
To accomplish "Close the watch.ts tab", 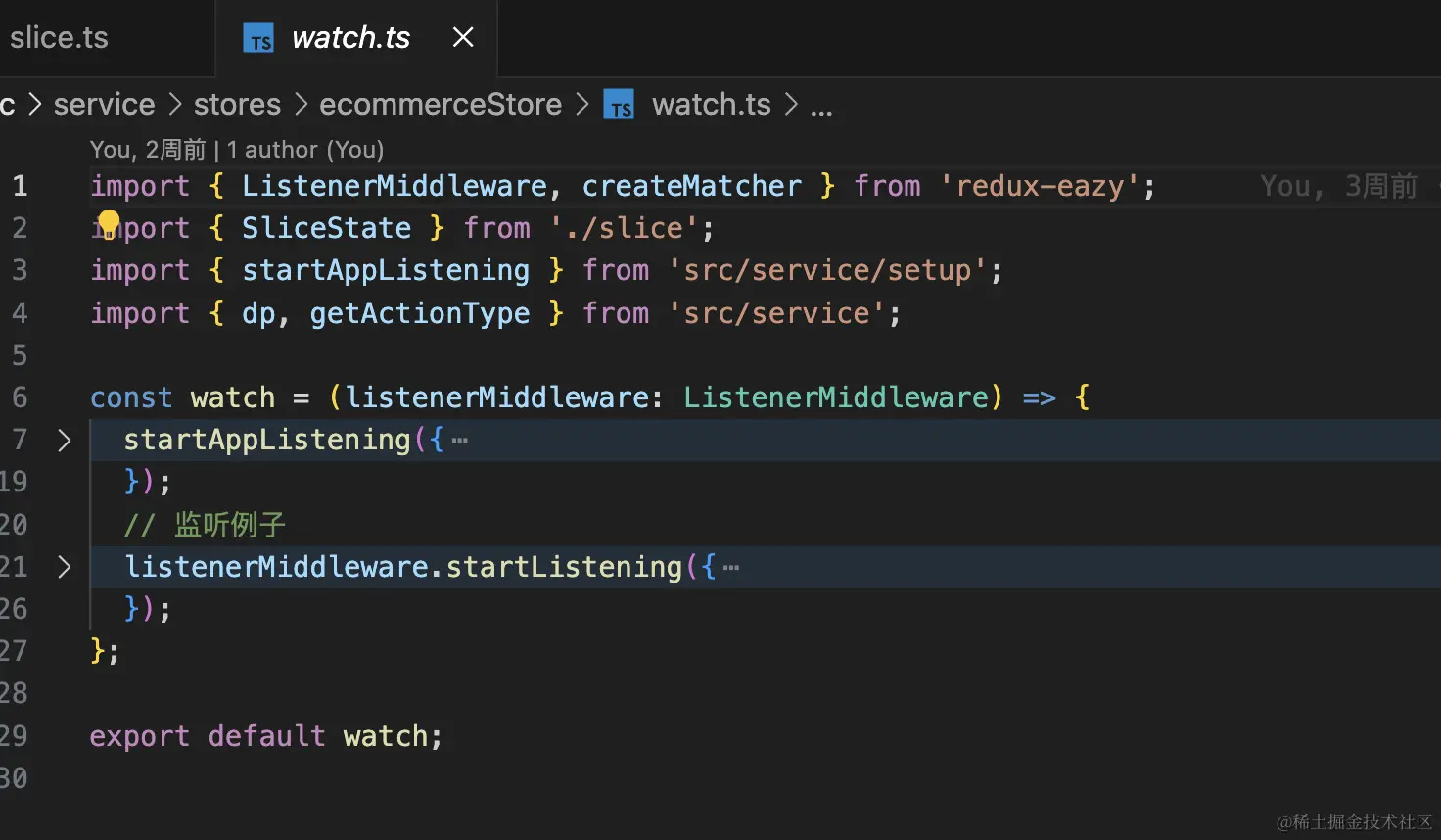I will [463, 37].
